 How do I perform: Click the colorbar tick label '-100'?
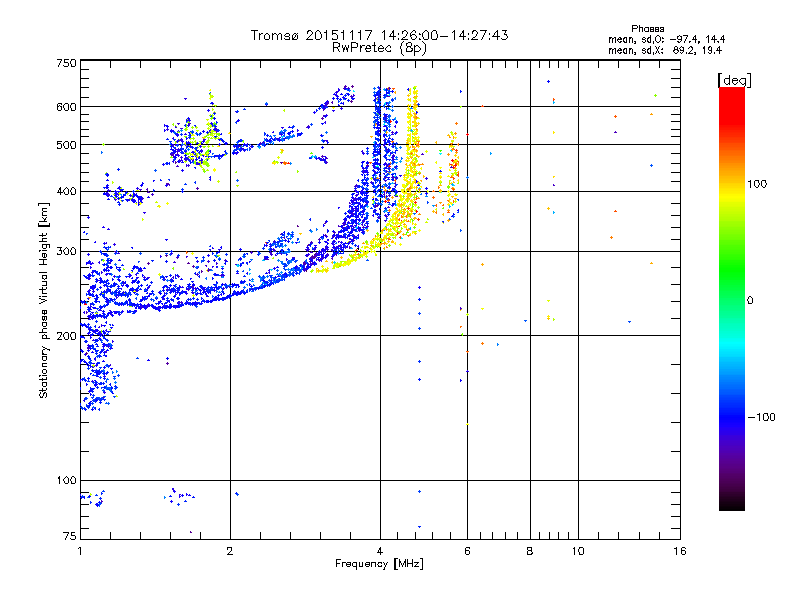(x=761, y=417)
